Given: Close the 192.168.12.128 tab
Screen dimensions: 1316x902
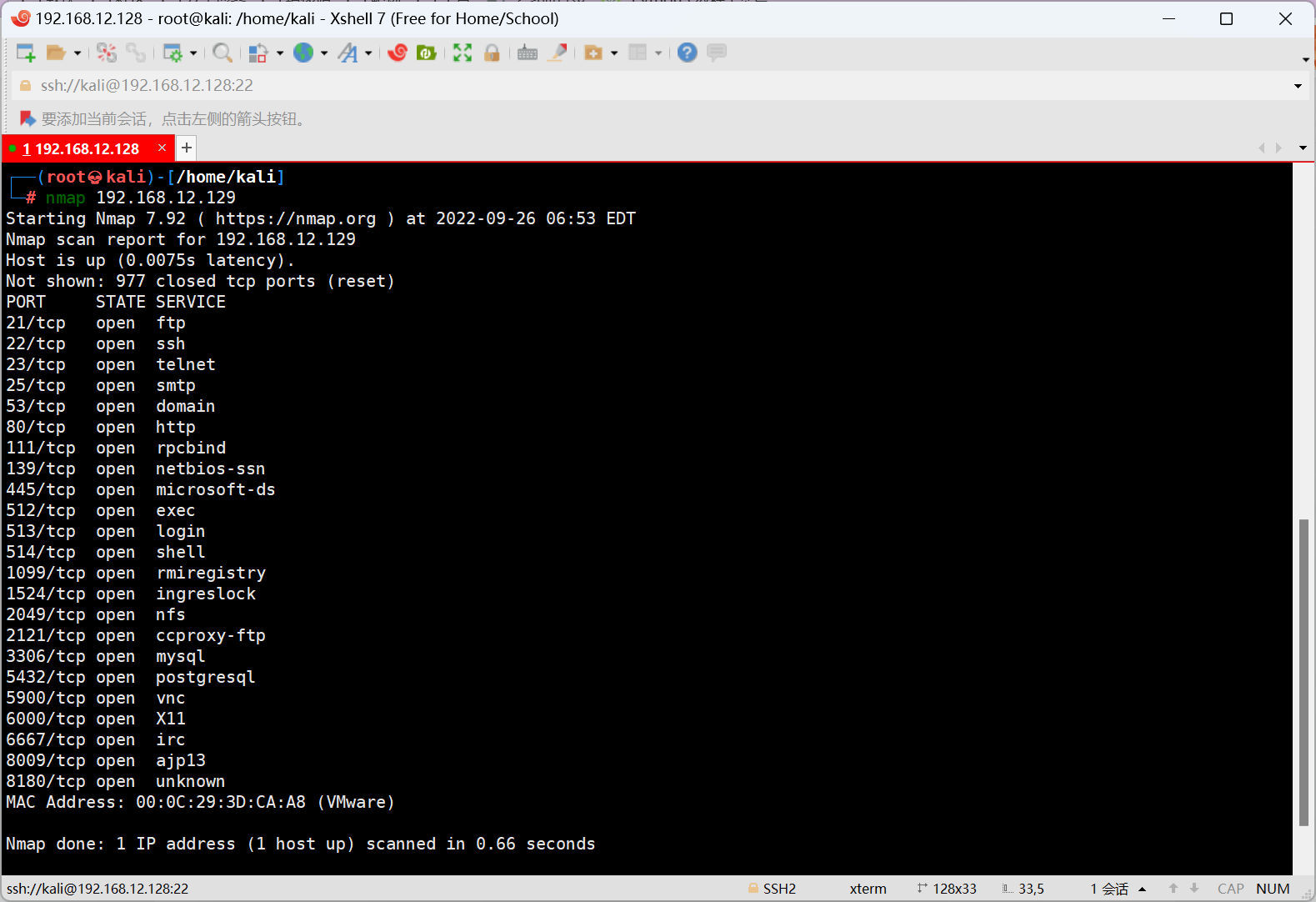Looking at the screenshot, I should [162, 148].
